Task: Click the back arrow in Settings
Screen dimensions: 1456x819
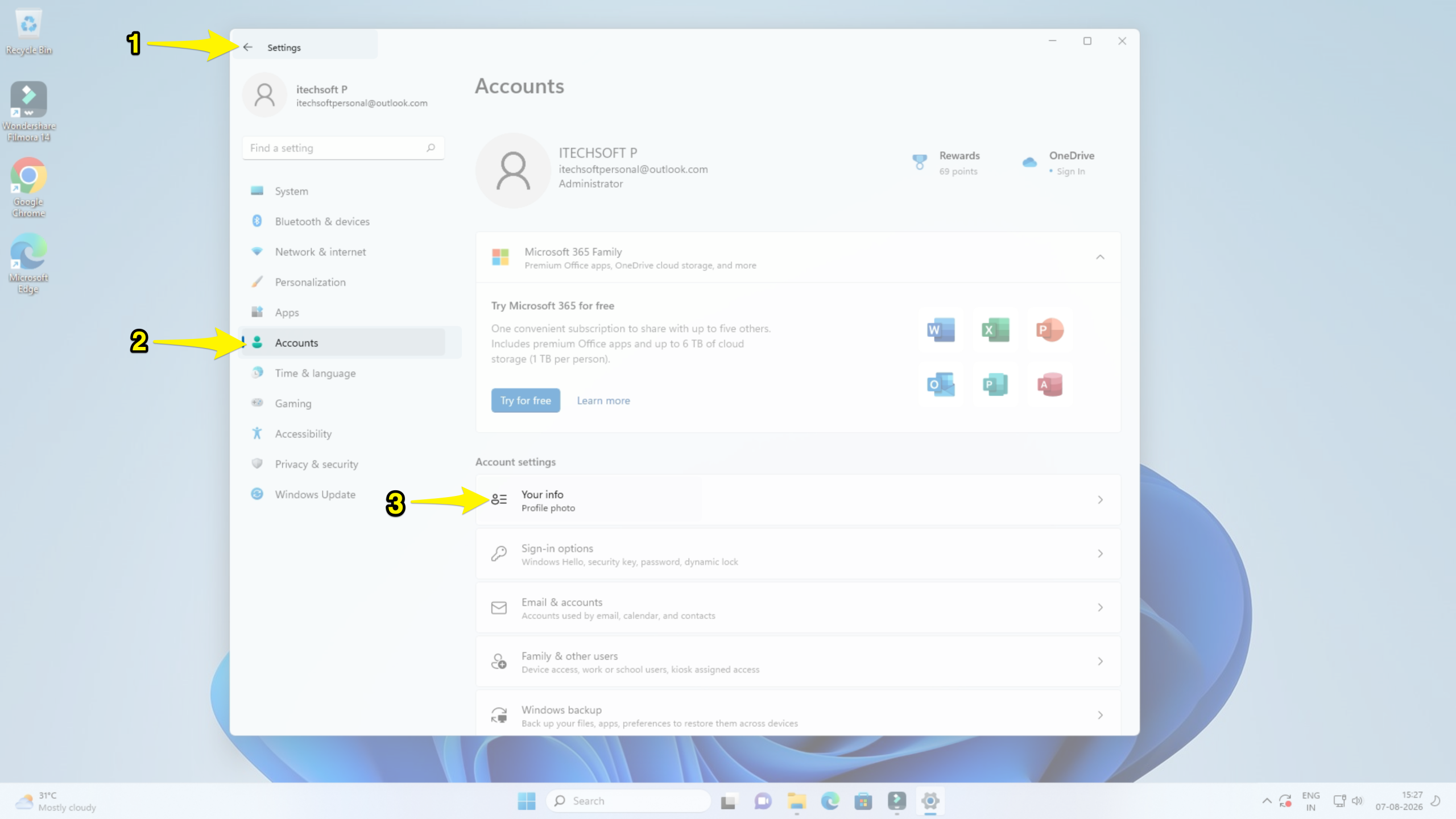Action: coord(247,47)
